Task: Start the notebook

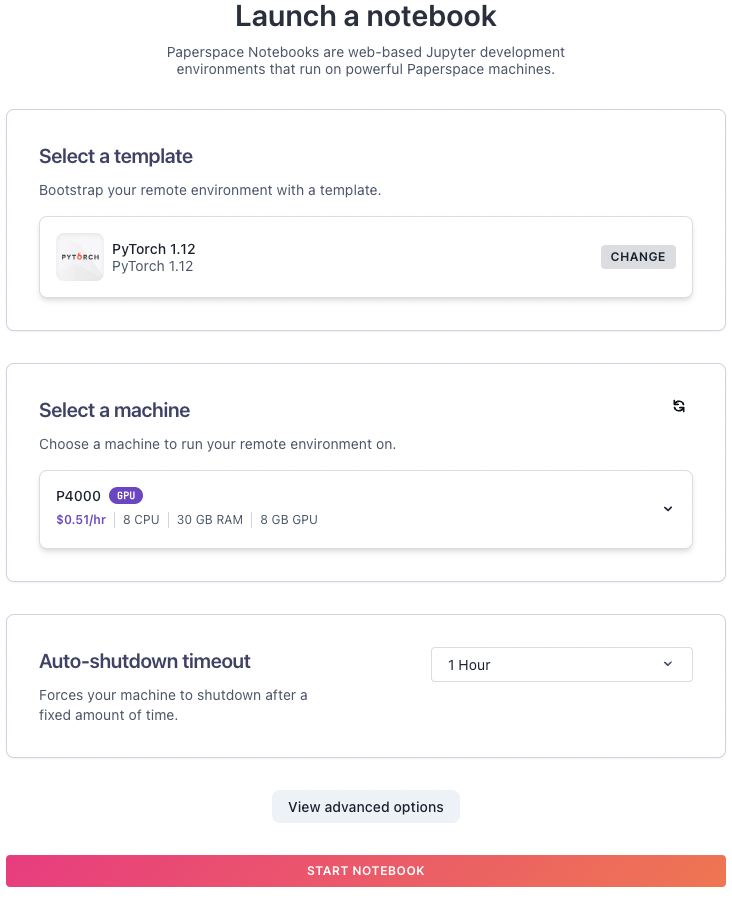Action: click(366, 870)
